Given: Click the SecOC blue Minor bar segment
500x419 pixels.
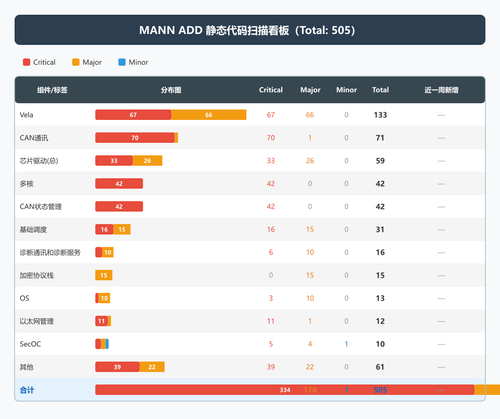Looking at the screenshot, I should pos(107,344).
